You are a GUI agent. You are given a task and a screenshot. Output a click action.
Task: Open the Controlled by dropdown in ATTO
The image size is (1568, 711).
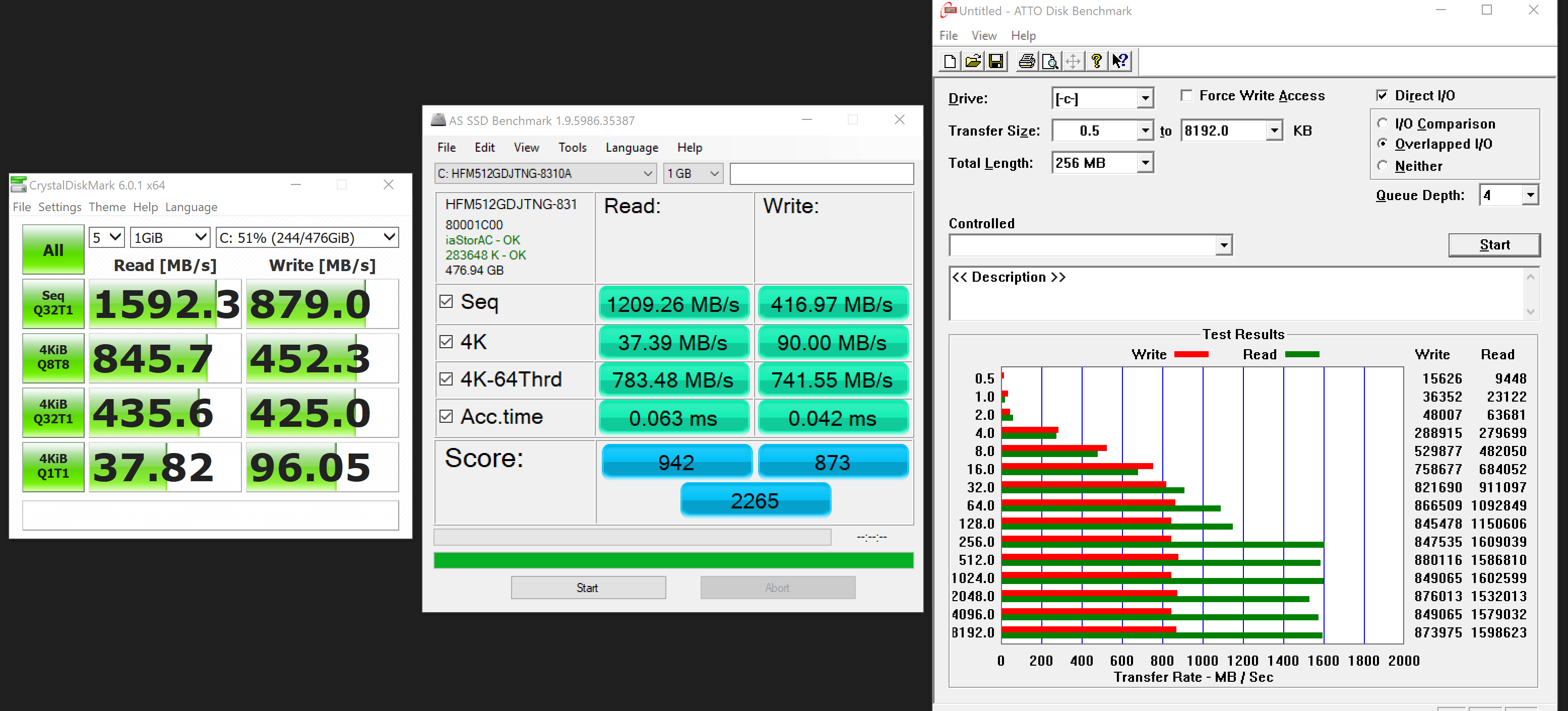point(1223,245)
